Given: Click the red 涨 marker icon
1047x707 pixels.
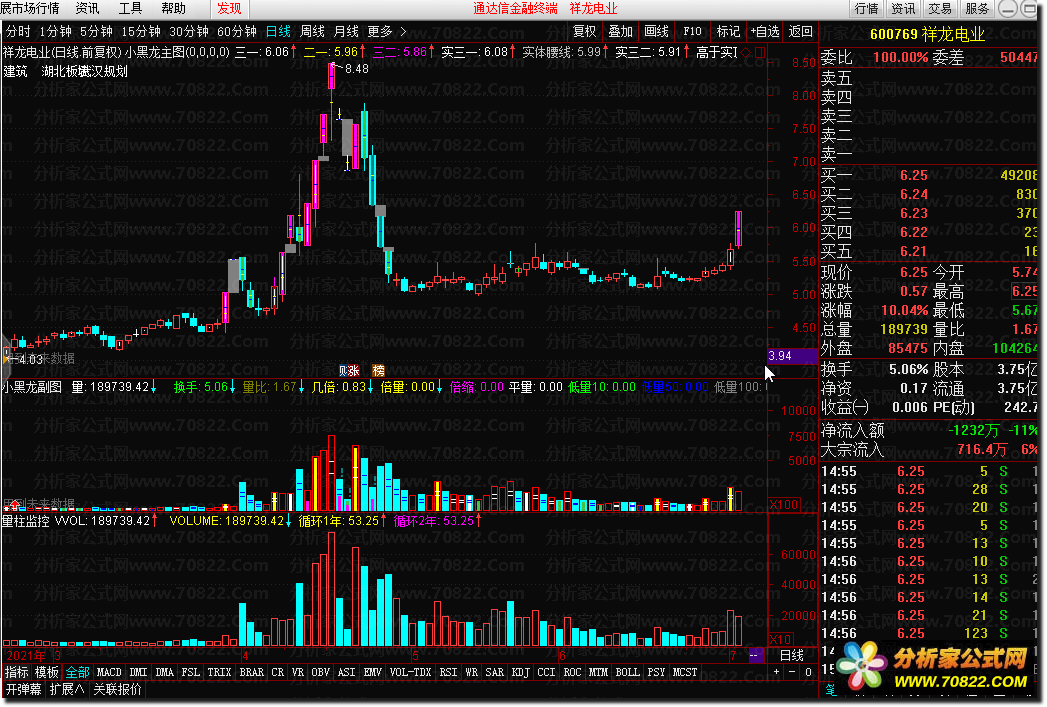Looking at the screenshot, I should click(354, 371).
